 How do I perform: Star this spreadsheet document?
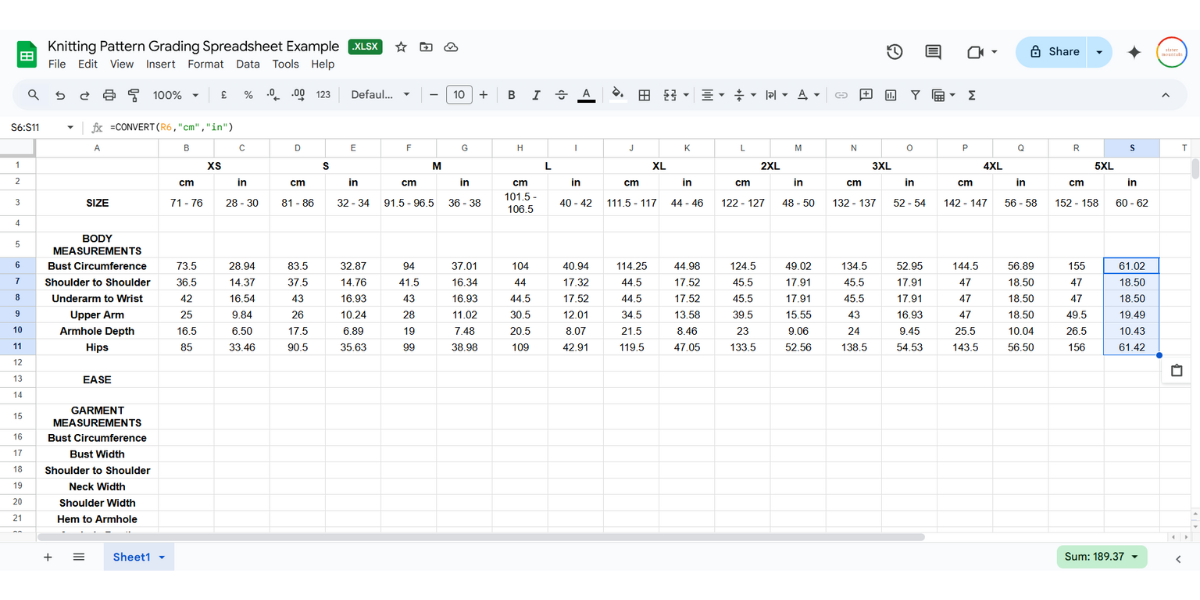(401, 47)
